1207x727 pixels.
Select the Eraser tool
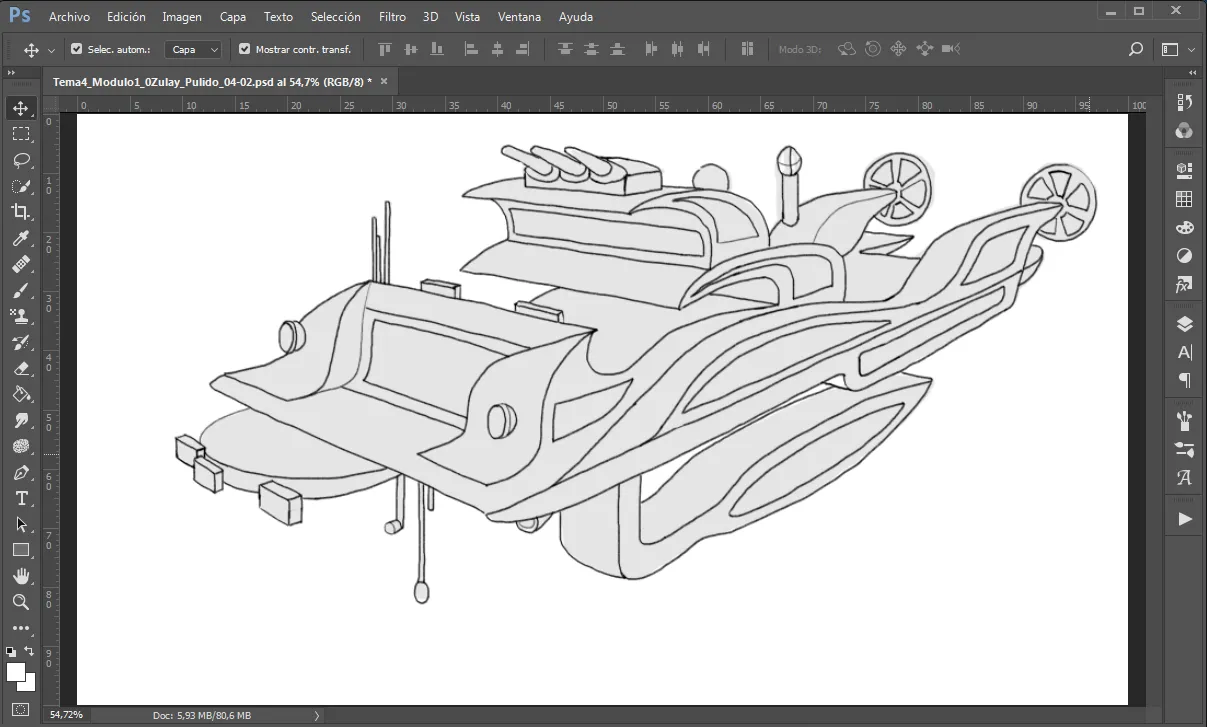(x=21, y=368)
